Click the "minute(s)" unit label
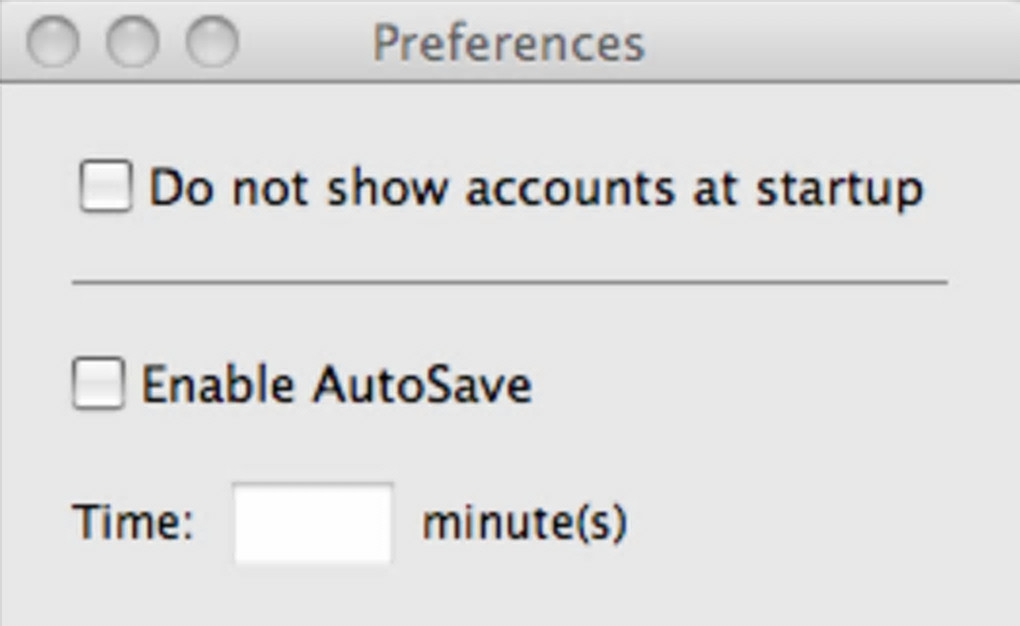This screenshot has height=626, width=1020. point(524,523)
